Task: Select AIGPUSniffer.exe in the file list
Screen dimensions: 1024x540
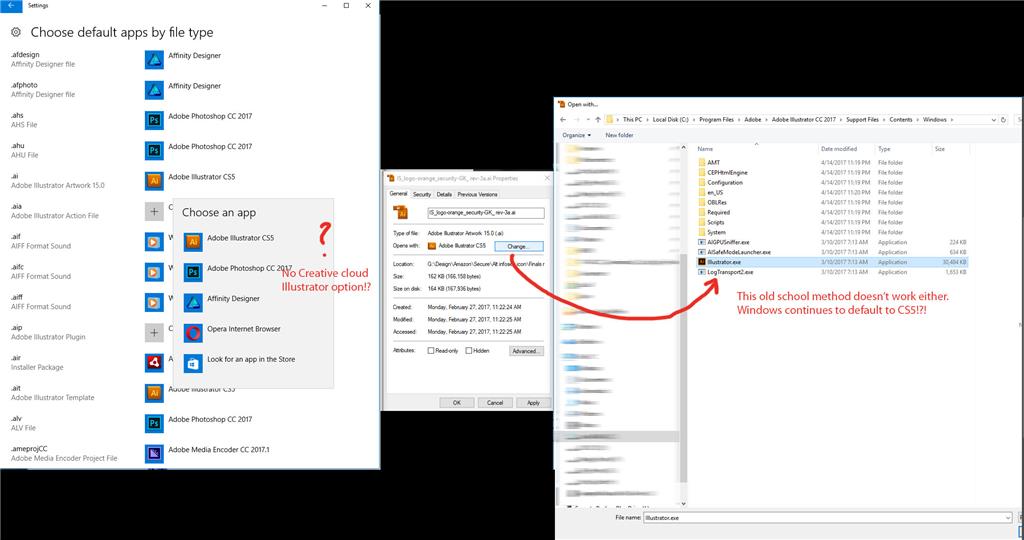Action: click(x=728, y=242)
